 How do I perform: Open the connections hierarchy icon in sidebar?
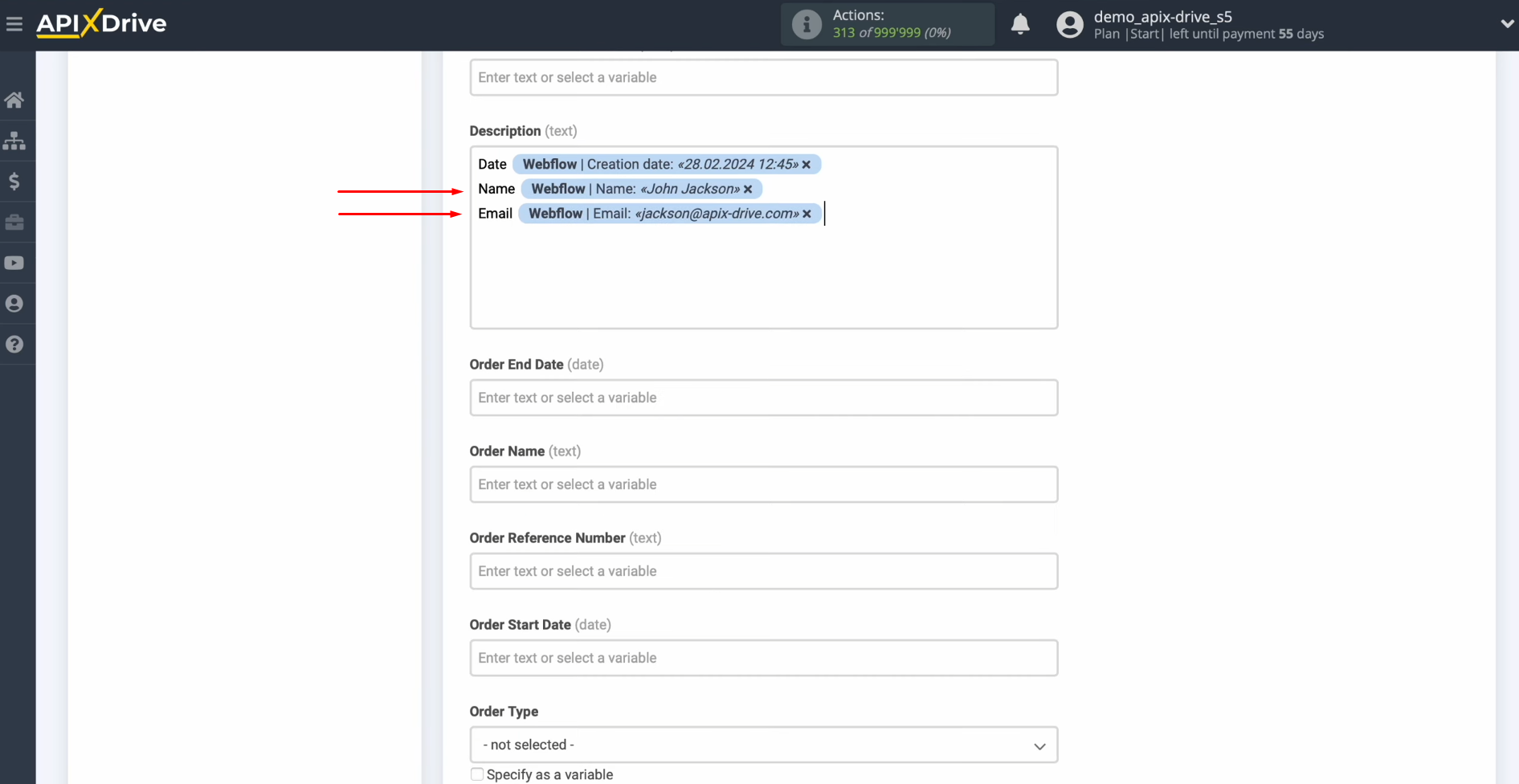pos(16,141)
